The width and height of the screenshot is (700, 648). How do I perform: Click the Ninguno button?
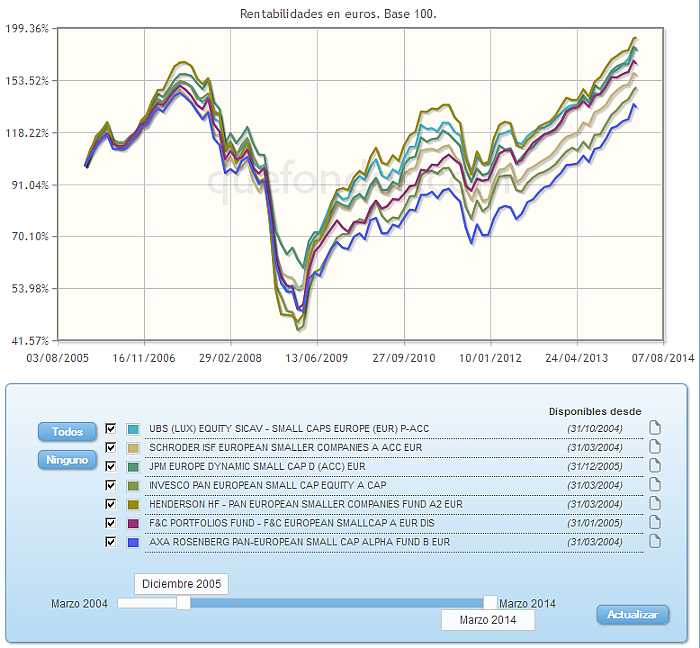click(67, 460)
